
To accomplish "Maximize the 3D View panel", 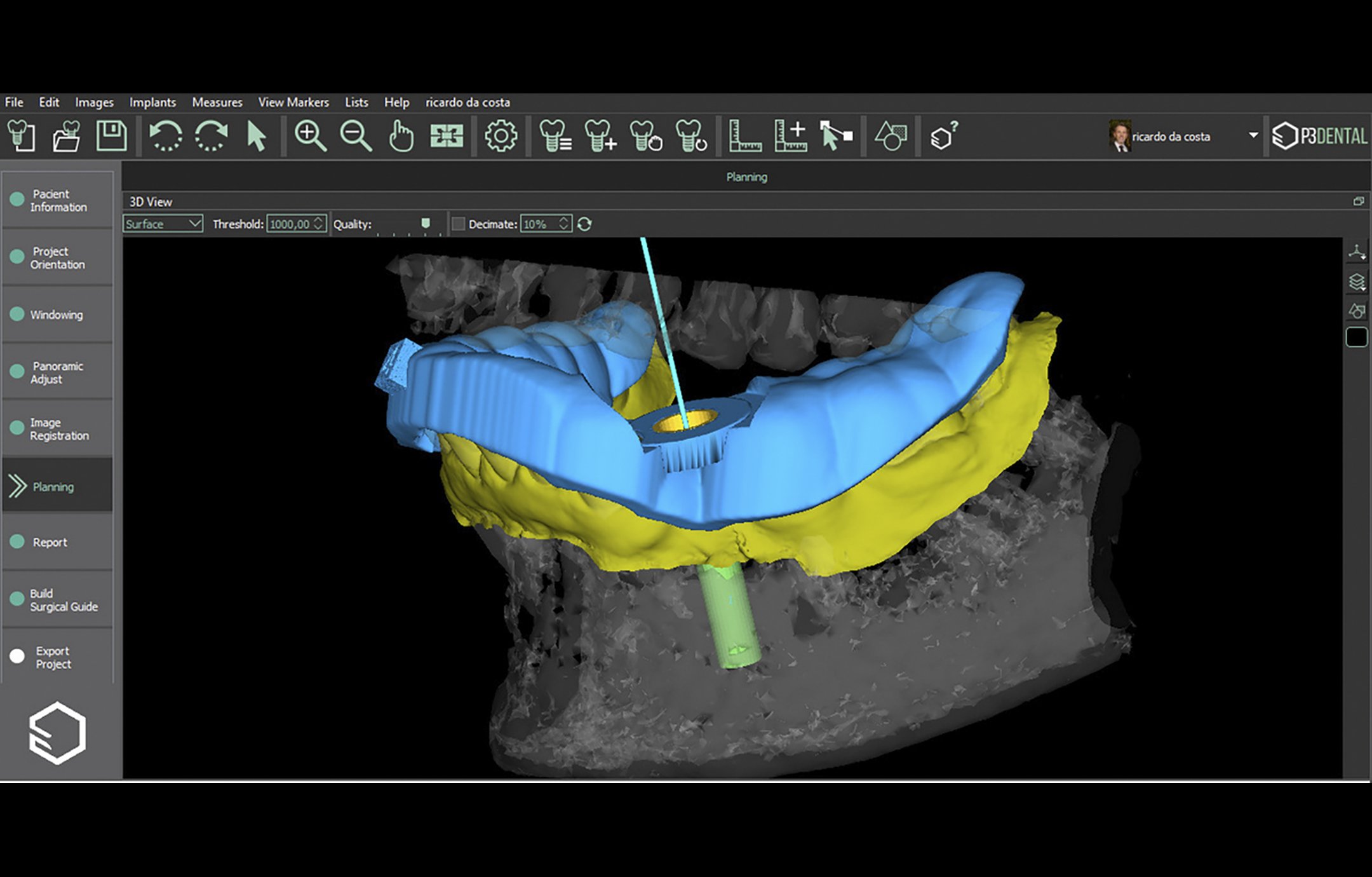I will [1359, 201].
